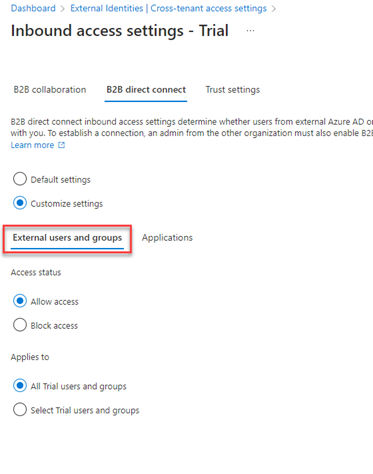Open the B2B direct connect tab
373x474 pixels.
[x=146, y=90]
